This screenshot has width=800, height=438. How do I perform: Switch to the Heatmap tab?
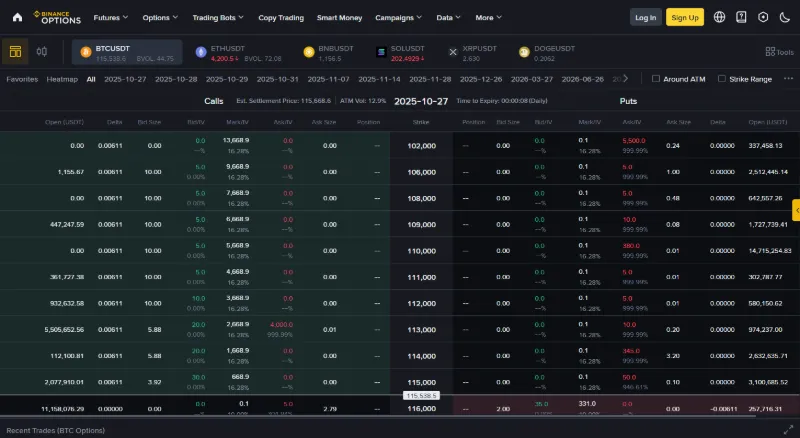click(x=62, y=79)
